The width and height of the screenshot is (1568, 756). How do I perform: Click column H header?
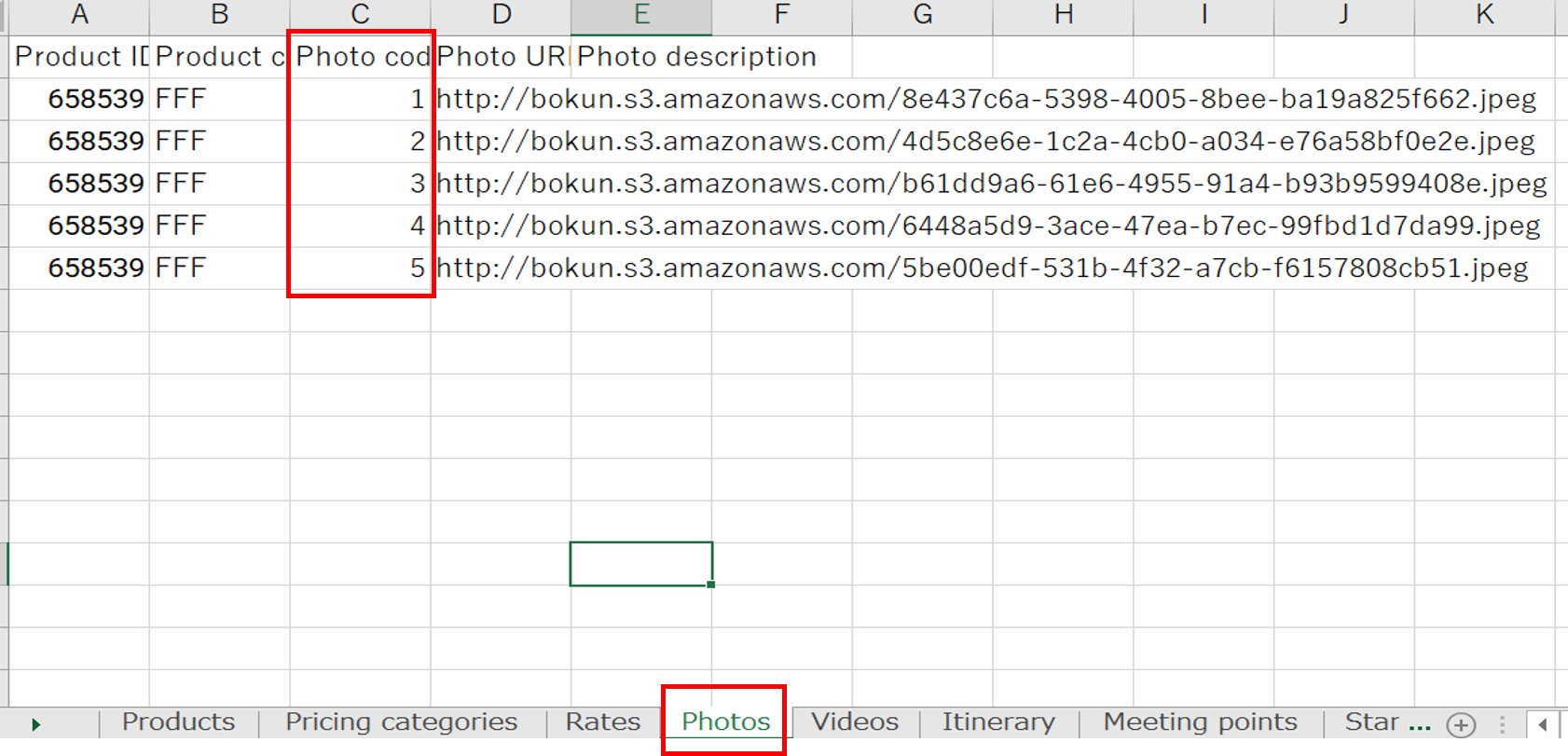click(1063, 15)
